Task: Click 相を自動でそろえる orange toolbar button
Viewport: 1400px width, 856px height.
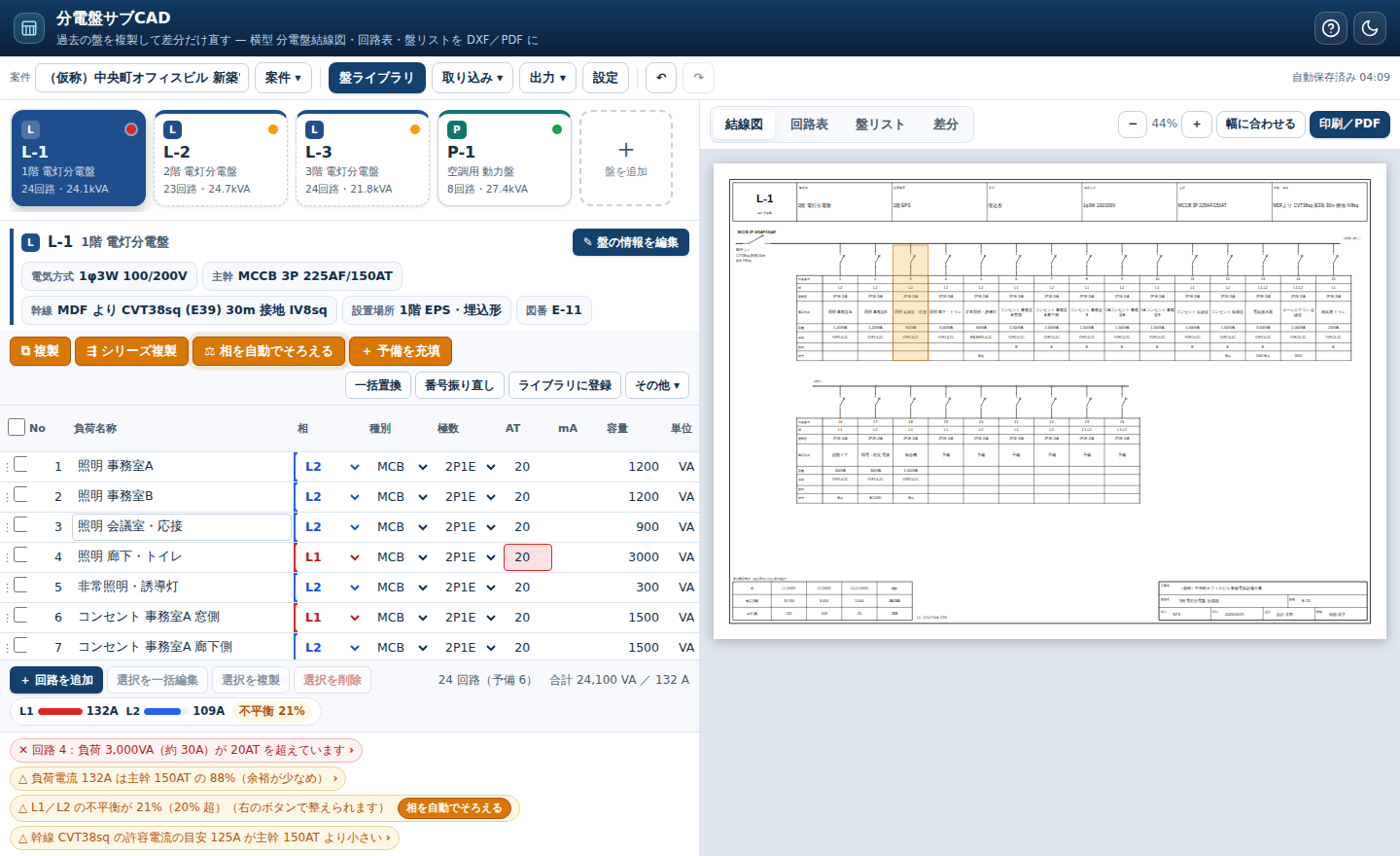Action: [x=268, y=351]
